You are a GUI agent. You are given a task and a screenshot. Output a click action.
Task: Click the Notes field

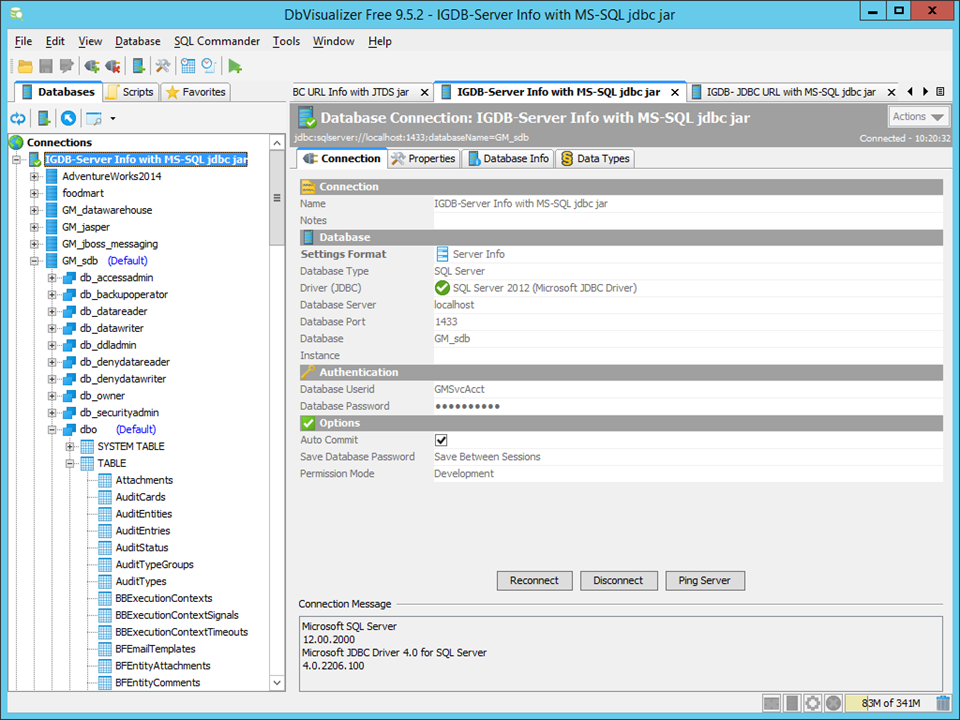688,220
